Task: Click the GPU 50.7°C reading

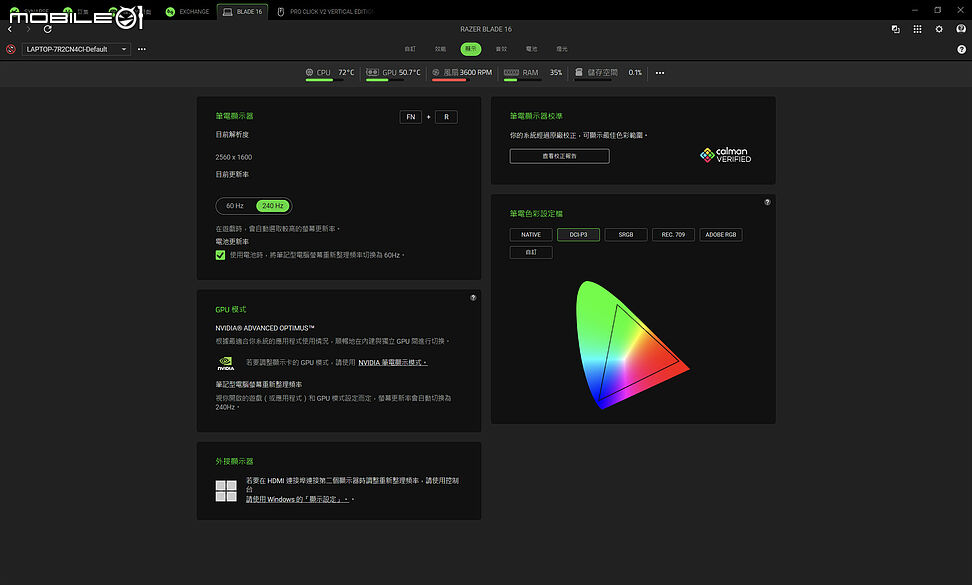Action: 410,73
